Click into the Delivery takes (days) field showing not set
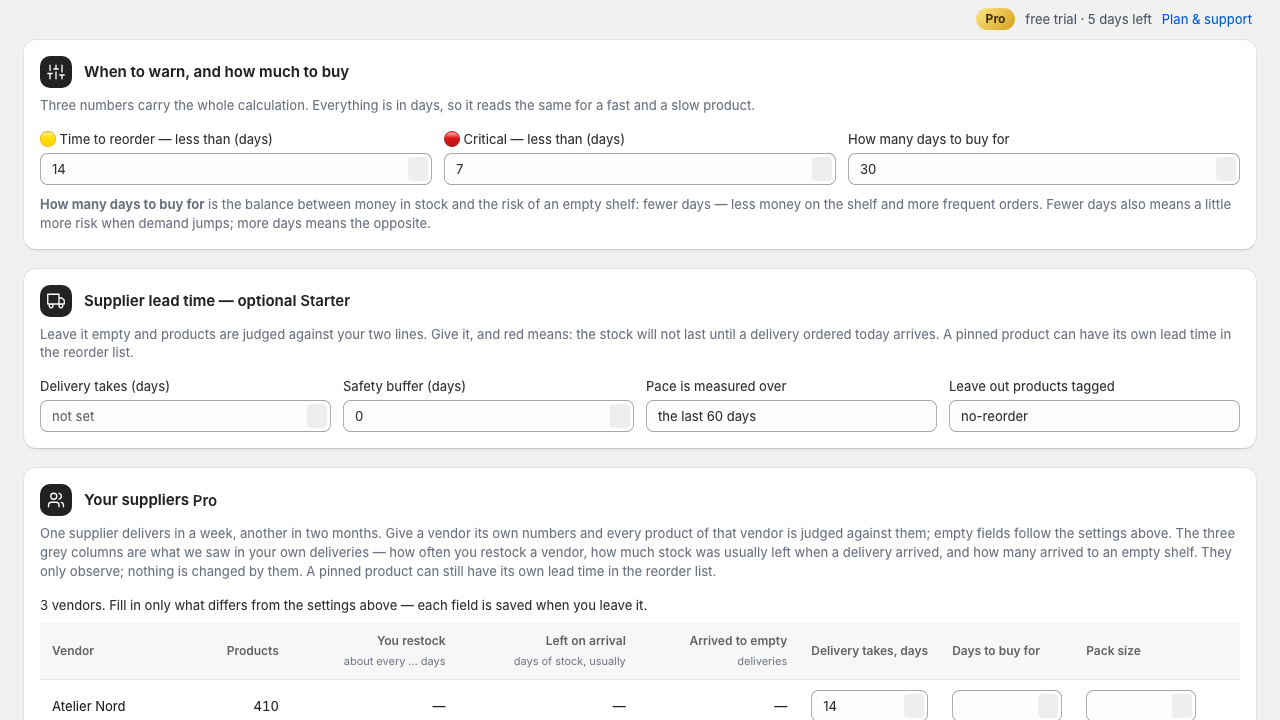Viewport: 1280px width, 720px height. click(x=185, y=416)
